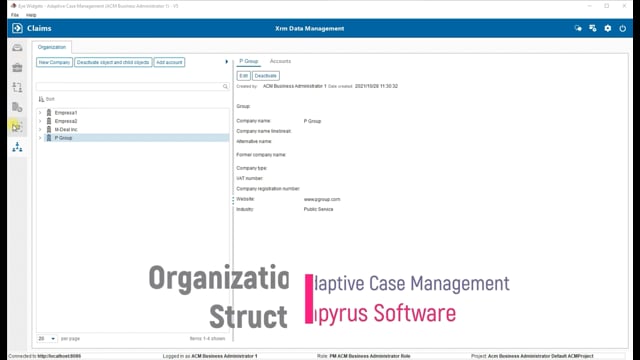Image resolution: width=640 pixels, height=360 pixels.
Task: Click the Deactivate button in details
Action: pyautogui.click(x=266, y=76)
